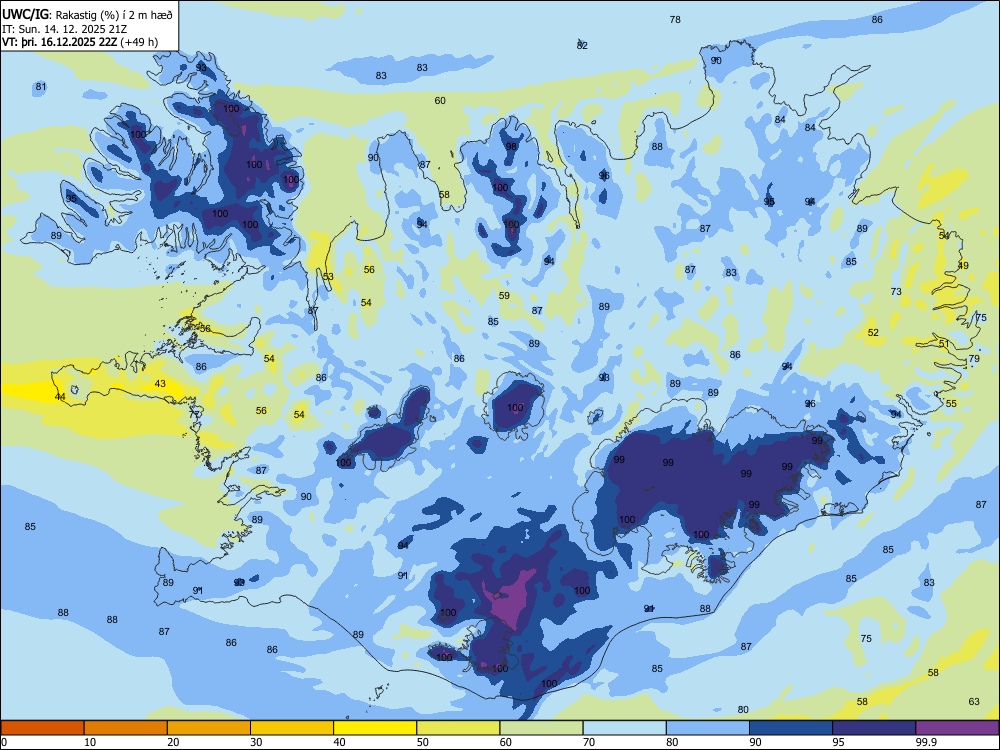Click the indigo 95–99.9 legend swatch
Screen dimensions: 1000x750
click(874, 728)
